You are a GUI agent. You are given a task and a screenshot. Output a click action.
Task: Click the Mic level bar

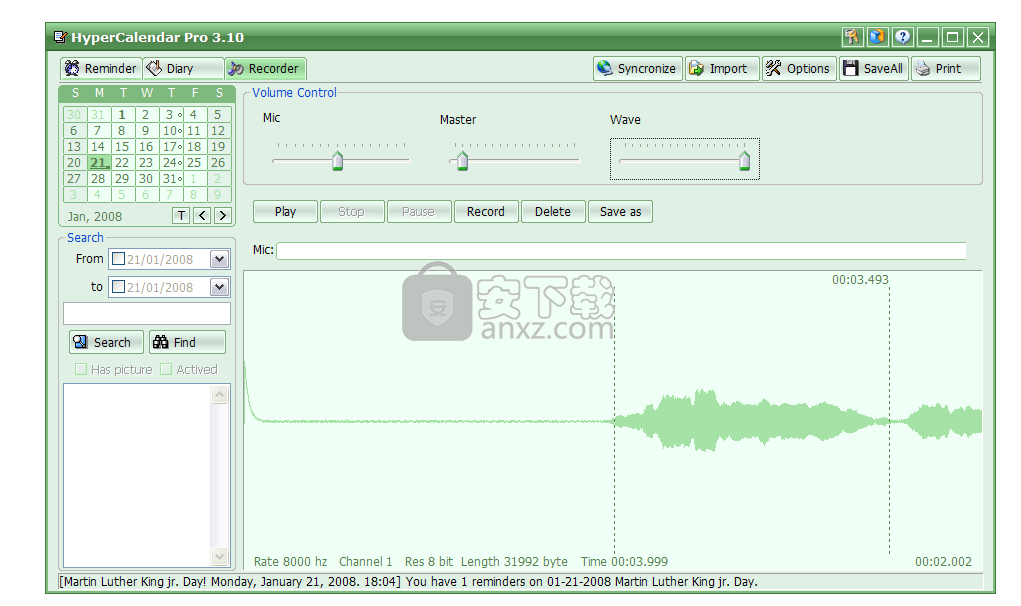pos(621,251)
